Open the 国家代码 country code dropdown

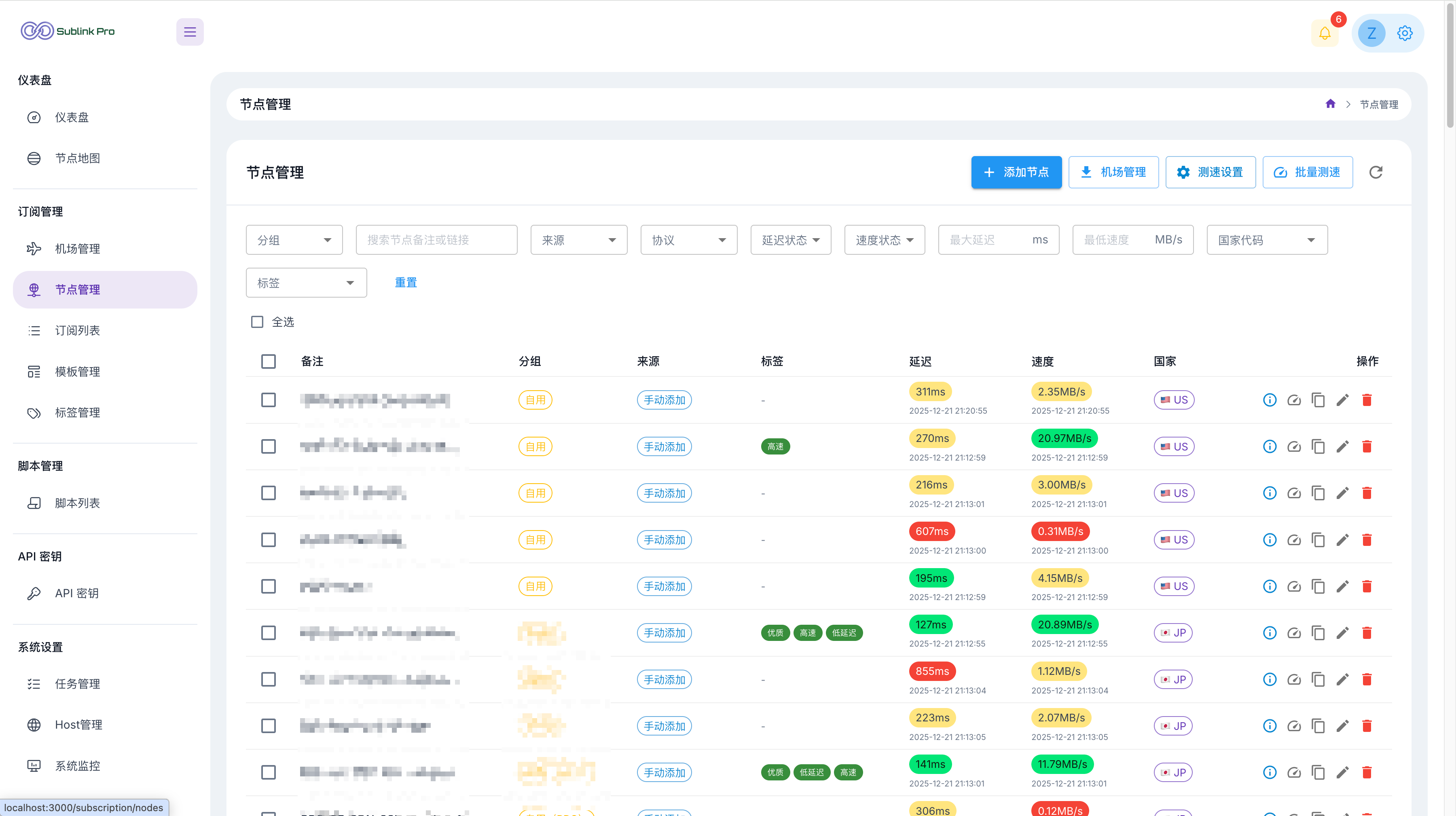1267,240
